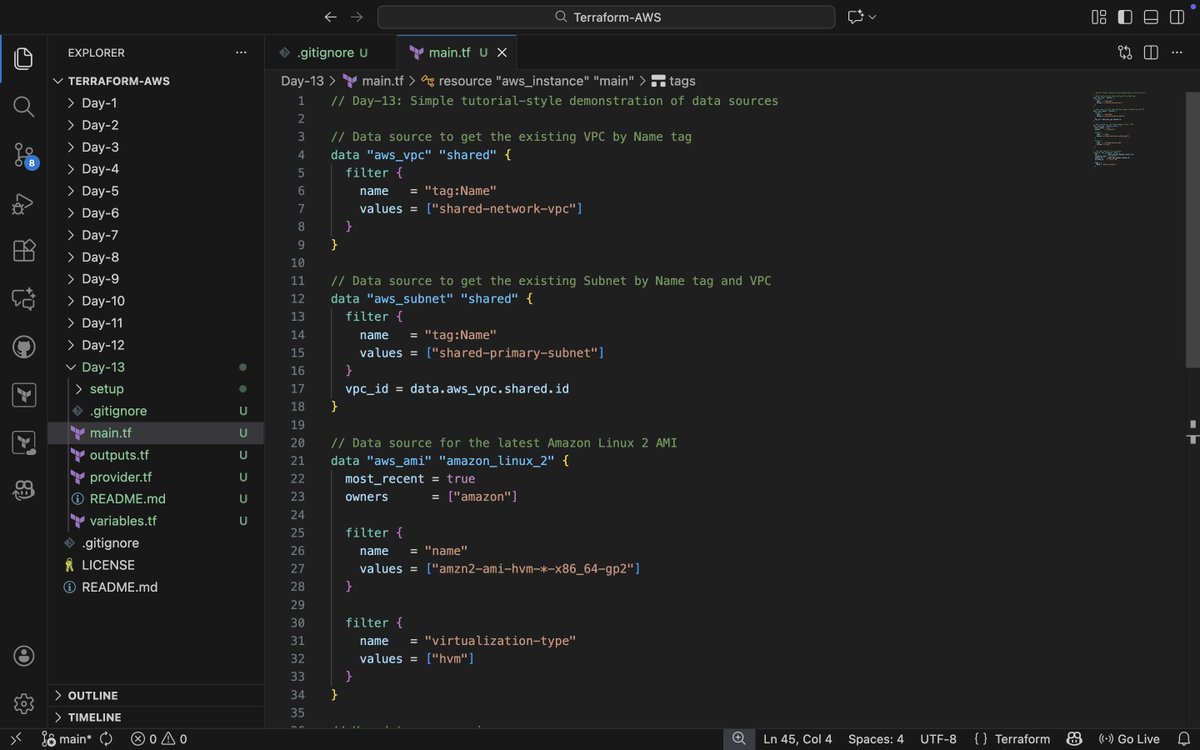Go forward using the title bar arrow

(357, 17)
